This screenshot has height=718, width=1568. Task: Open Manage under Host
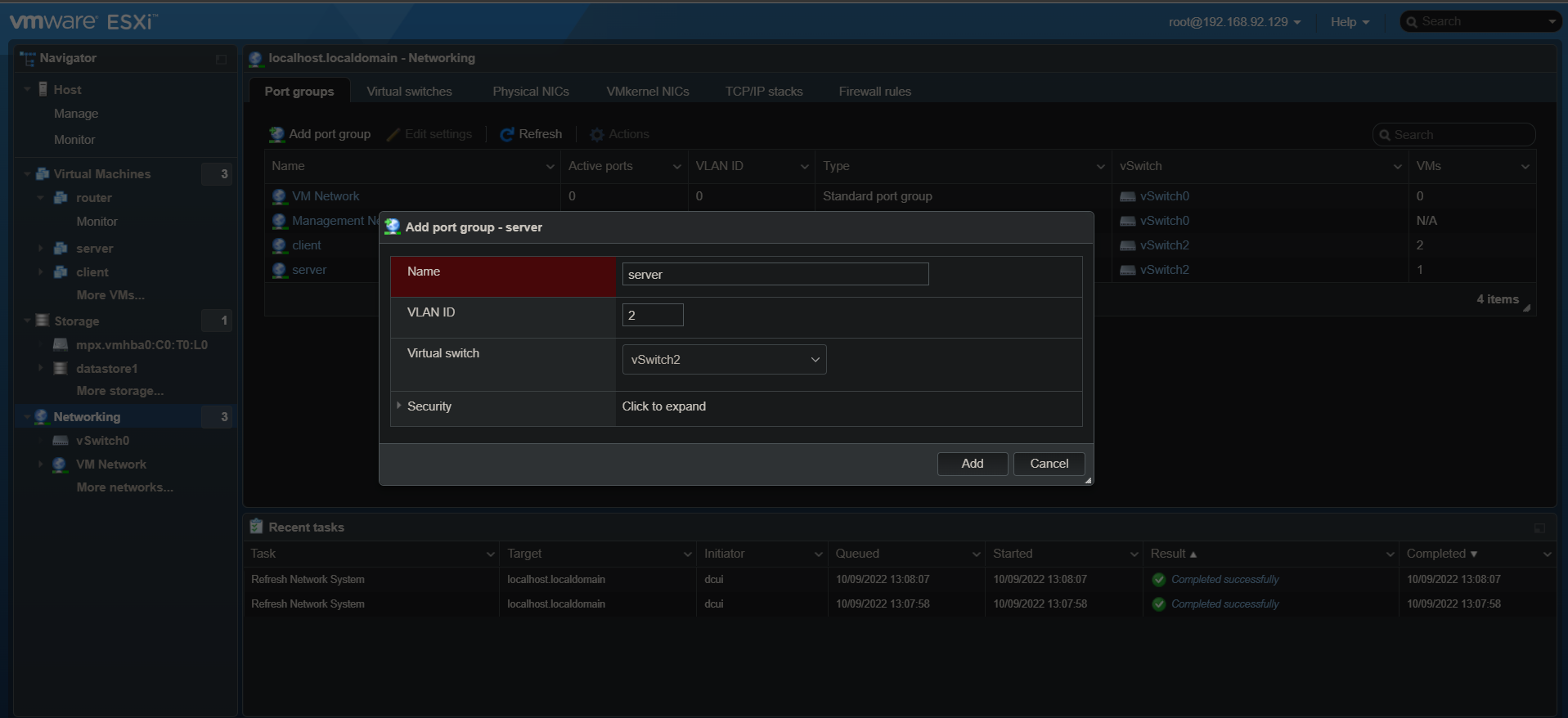point(76,114)
